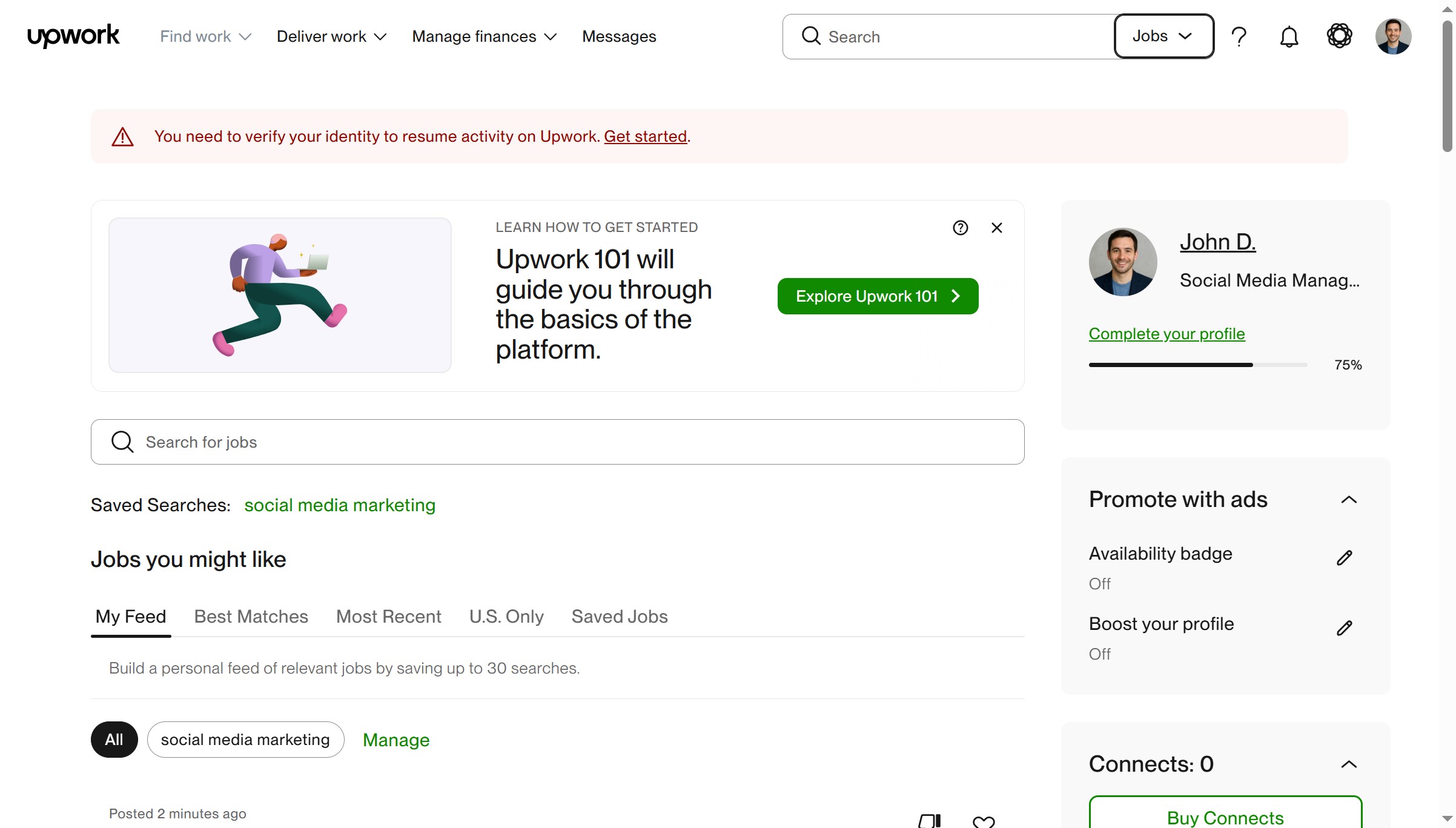Save the posted job using the heart icon
This screenshot has width=1456, height=828.
click(983, 821)
